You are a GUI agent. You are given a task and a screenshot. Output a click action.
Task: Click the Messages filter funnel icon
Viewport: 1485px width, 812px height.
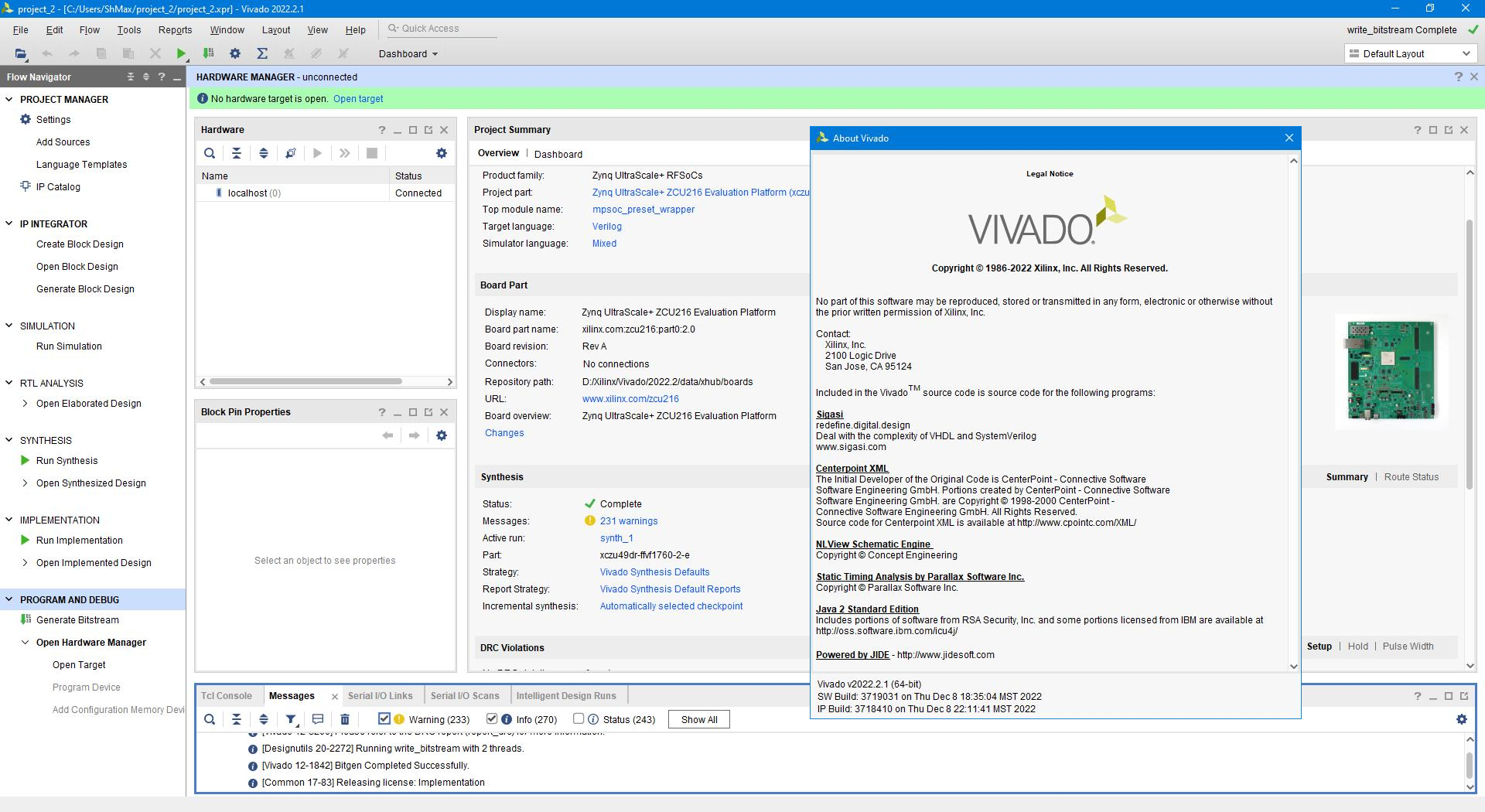coord(291,719)
